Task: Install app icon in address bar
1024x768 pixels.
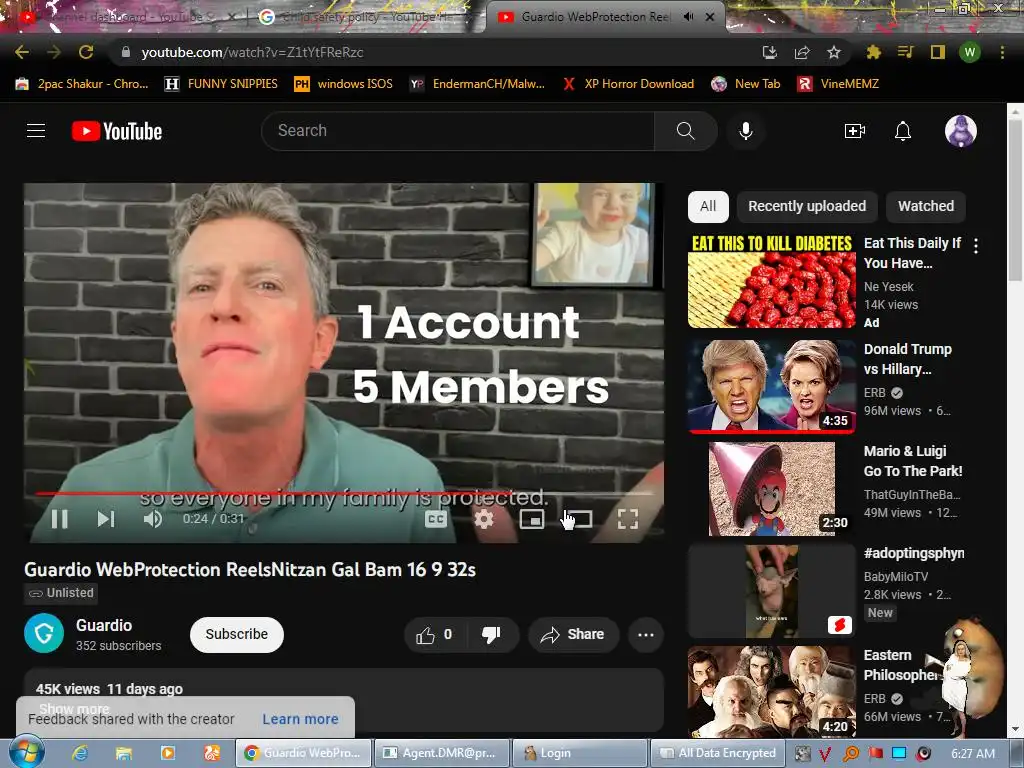Action: 770,52
